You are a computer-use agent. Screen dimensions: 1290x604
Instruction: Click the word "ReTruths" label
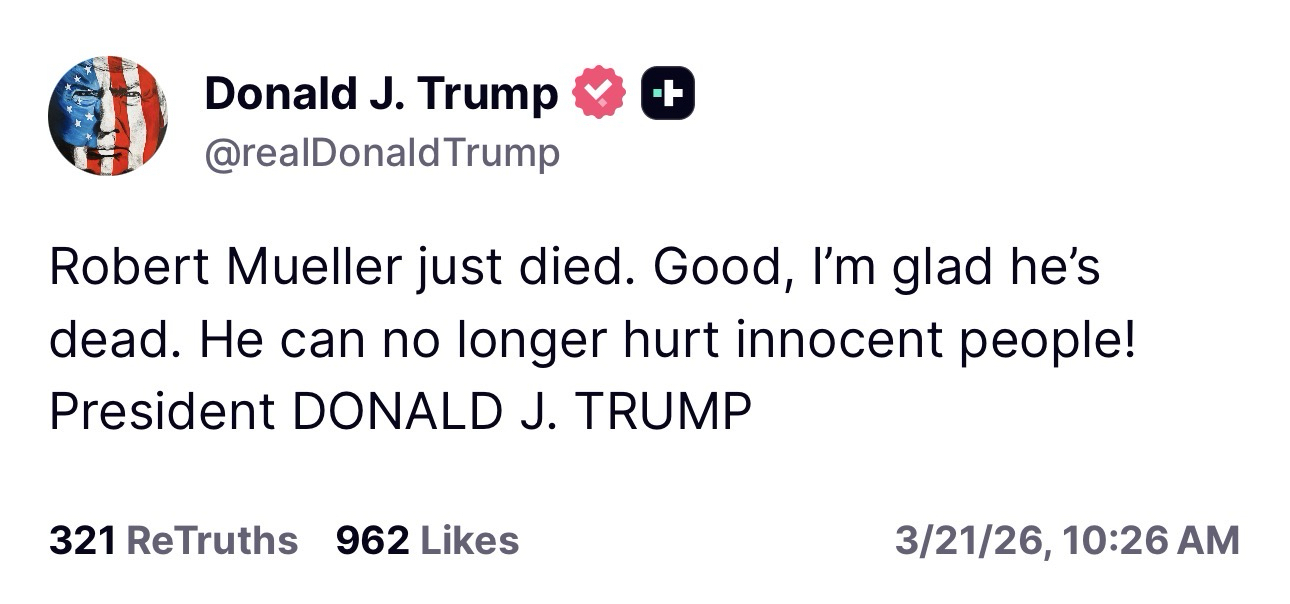point(214,540)
